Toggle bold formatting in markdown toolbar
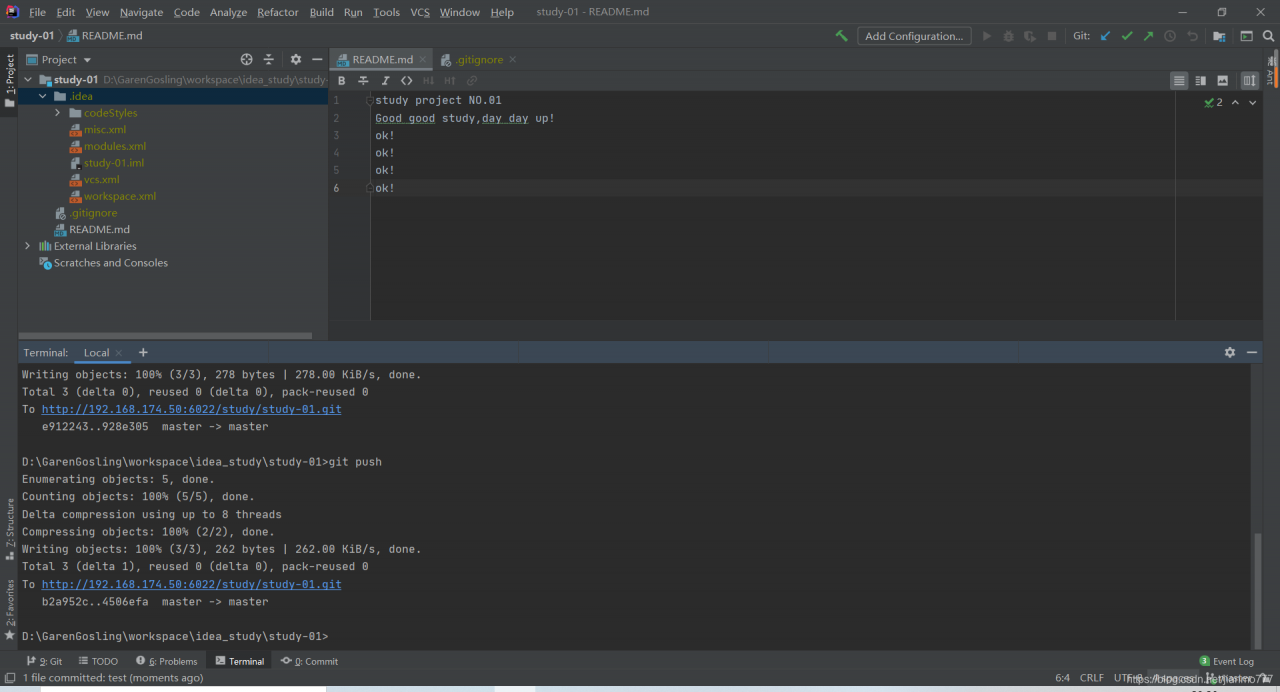1280x692 pixels. point(341,81)
